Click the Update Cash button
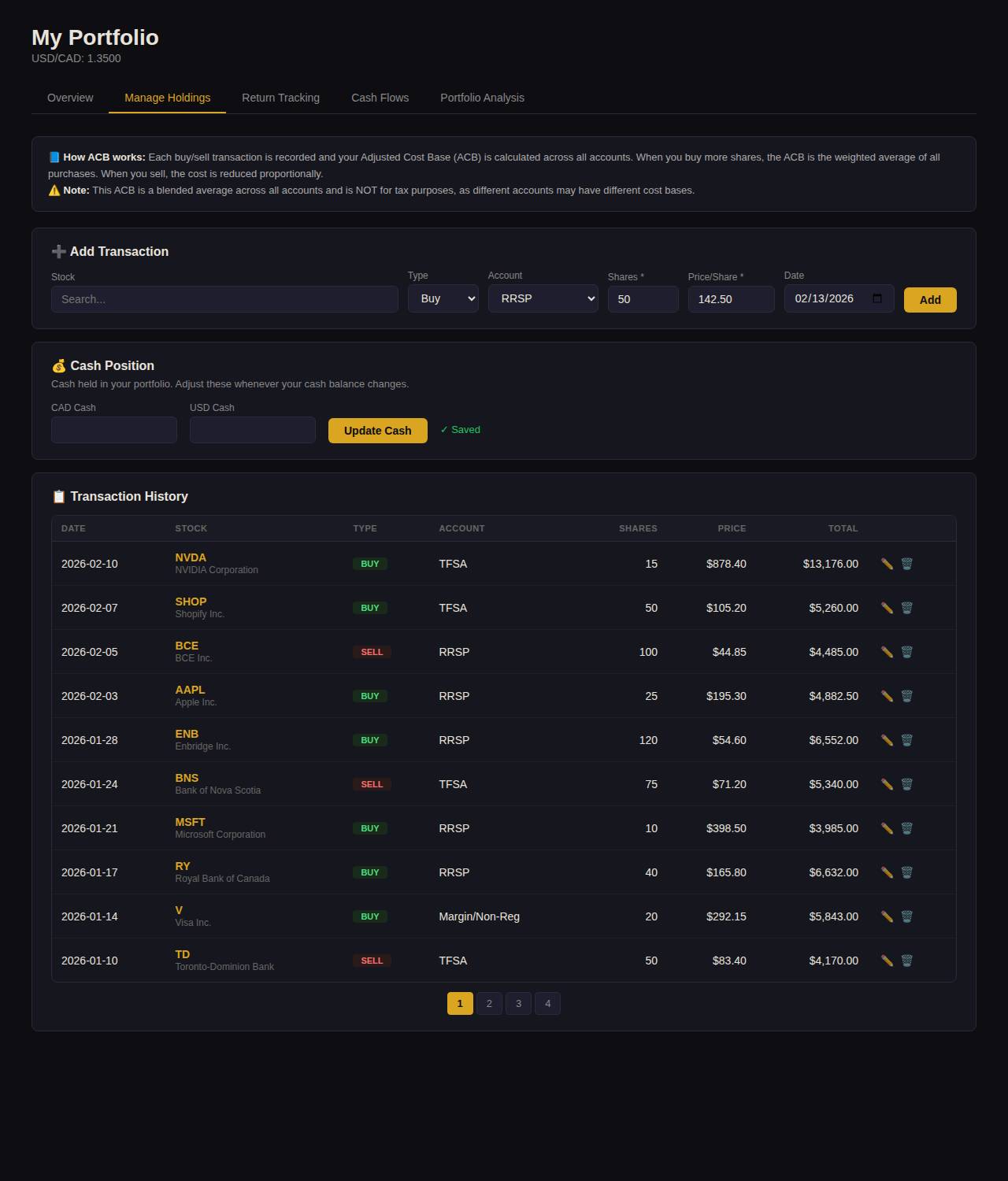This screenshot has width=1008, height=1181. (377, 431)
